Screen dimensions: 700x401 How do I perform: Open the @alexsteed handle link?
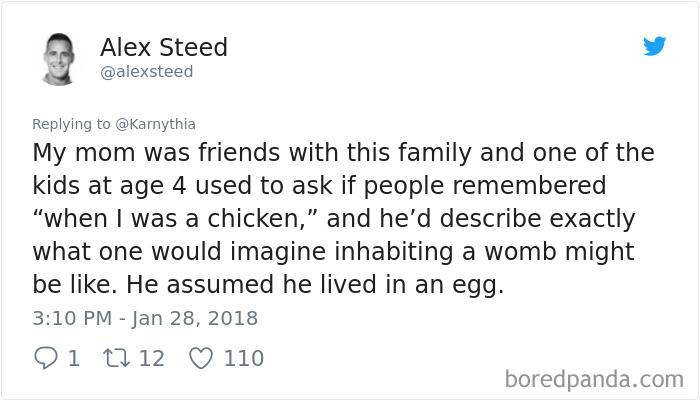tap(147, 72)
